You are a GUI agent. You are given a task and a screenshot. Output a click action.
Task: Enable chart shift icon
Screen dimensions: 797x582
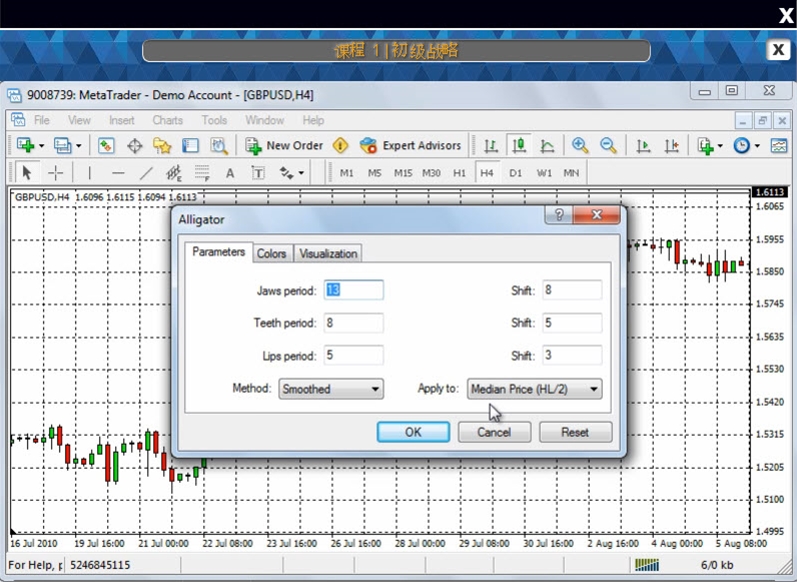[x=671, y=146]
